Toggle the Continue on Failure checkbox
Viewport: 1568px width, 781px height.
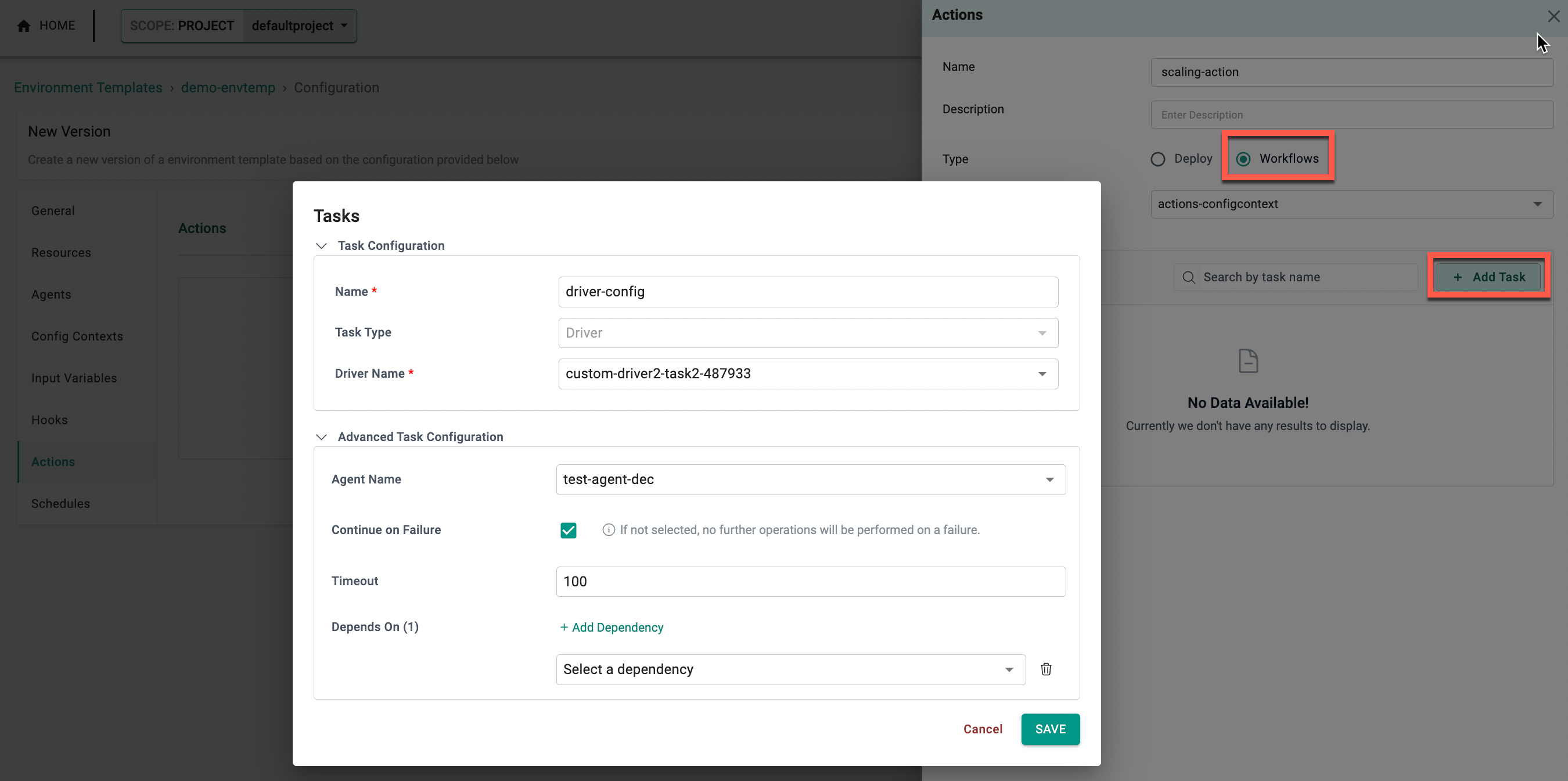click(567, 530)
